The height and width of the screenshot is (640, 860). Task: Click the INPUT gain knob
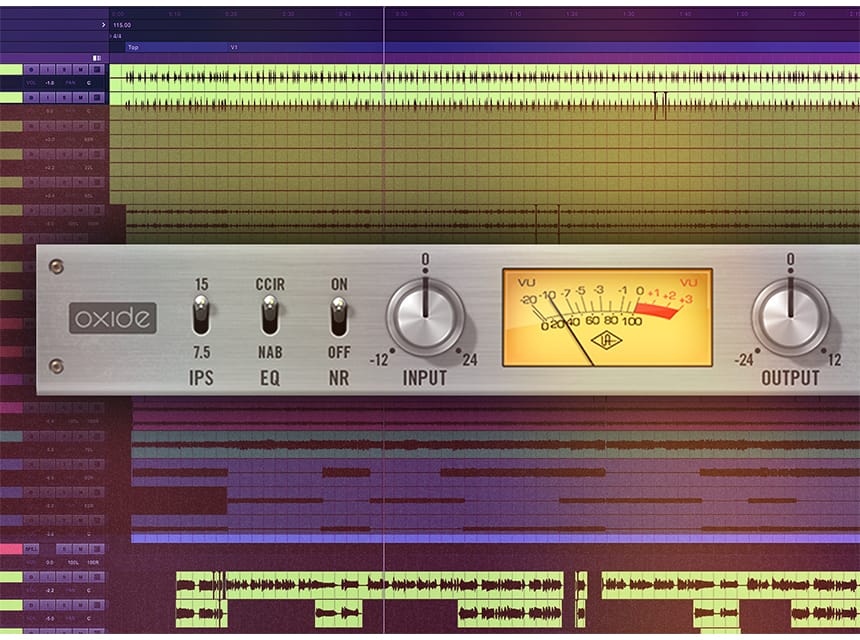[425, 317]
